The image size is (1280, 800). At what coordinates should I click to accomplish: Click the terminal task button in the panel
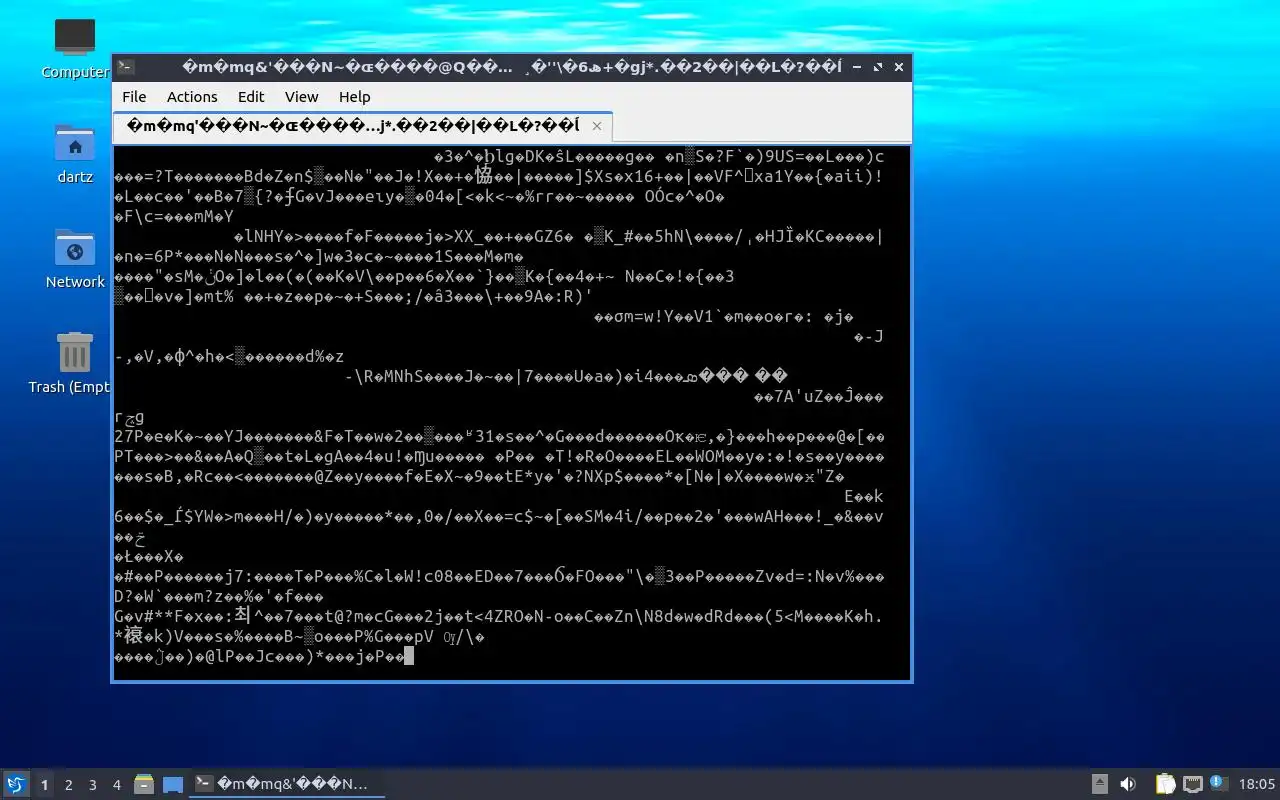287,784
